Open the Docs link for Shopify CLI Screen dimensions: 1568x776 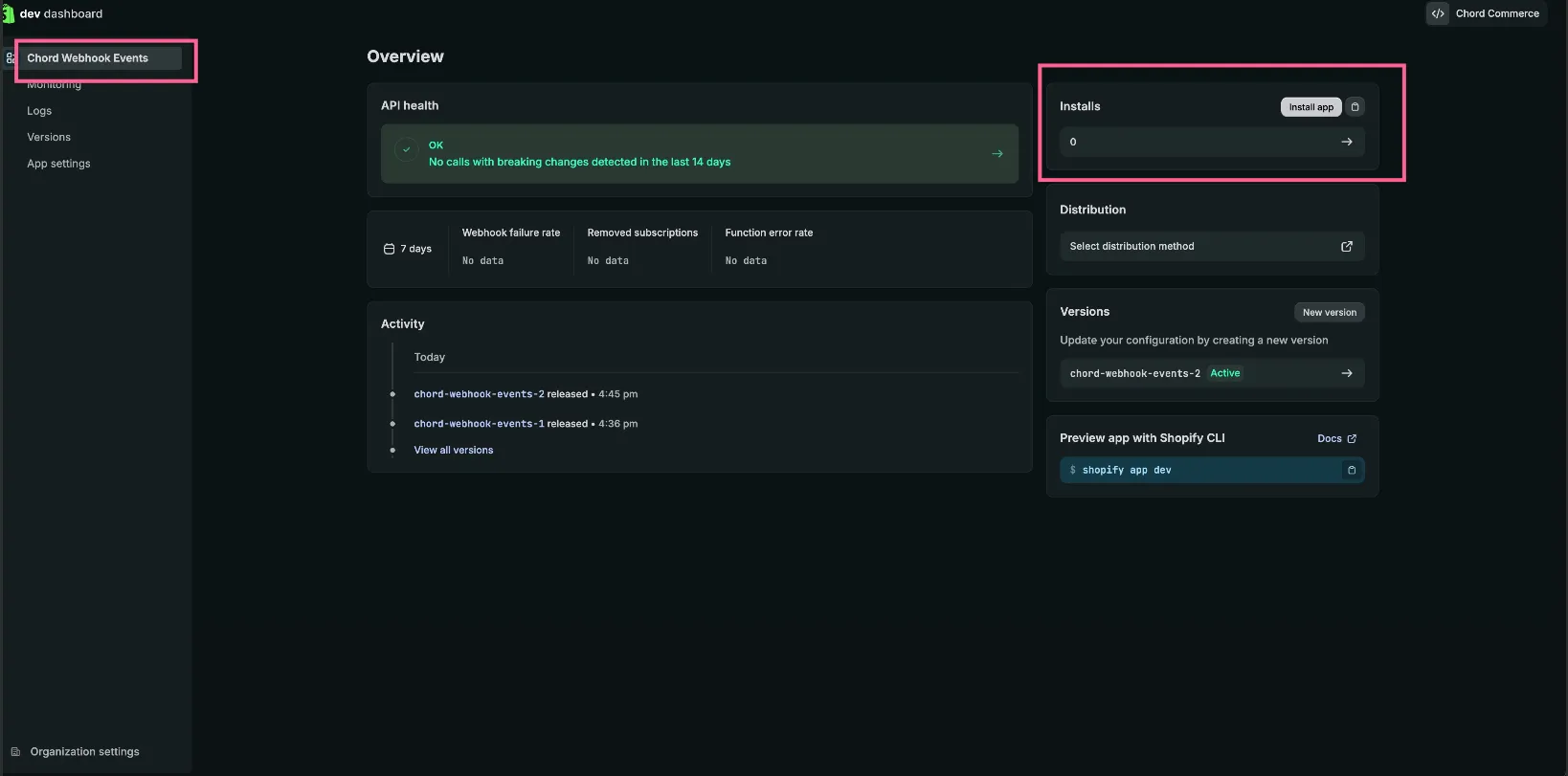coord(1336,438)
